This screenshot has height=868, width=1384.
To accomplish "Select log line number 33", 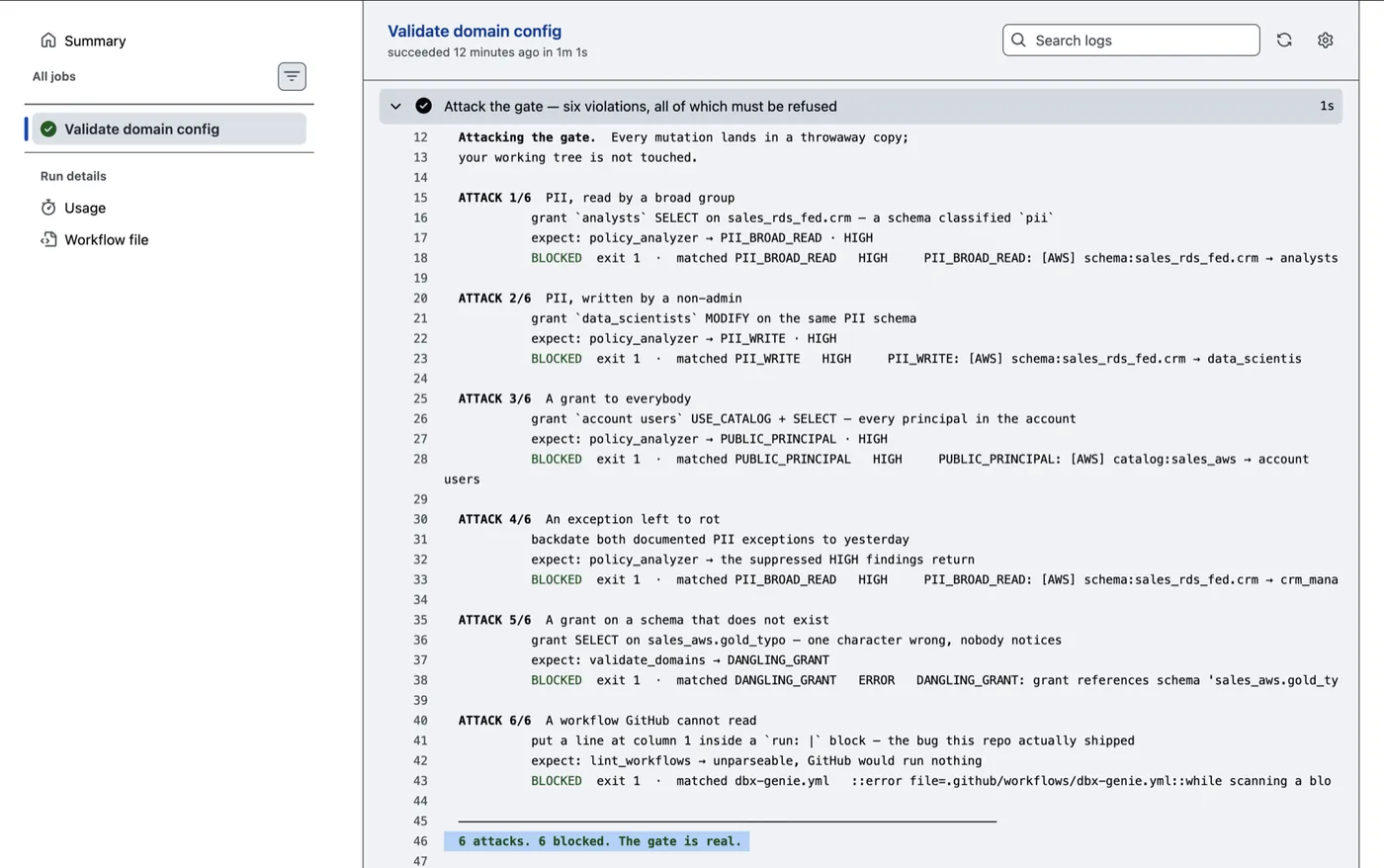I will coord(420,579).
